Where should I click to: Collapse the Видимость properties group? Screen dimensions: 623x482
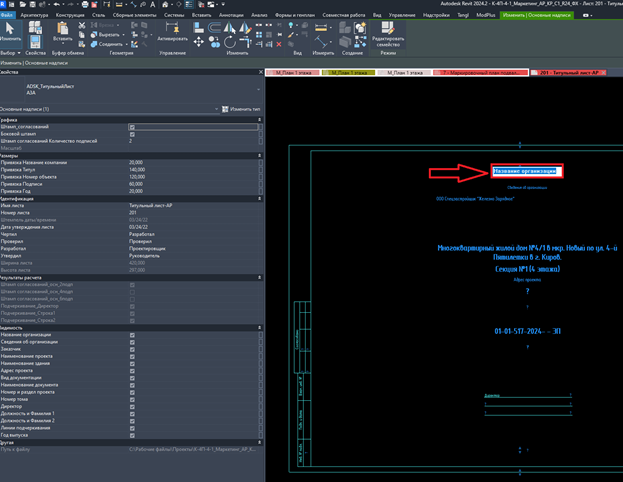259,328
